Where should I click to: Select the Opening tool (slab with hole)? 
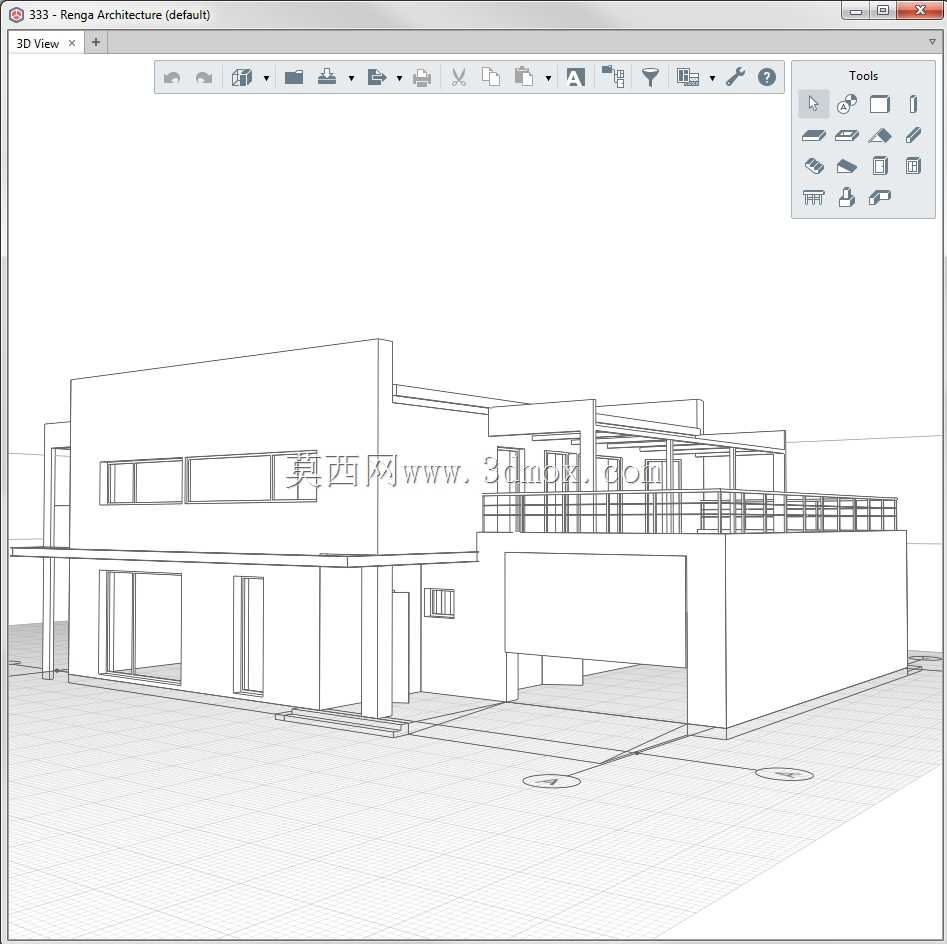847,136
